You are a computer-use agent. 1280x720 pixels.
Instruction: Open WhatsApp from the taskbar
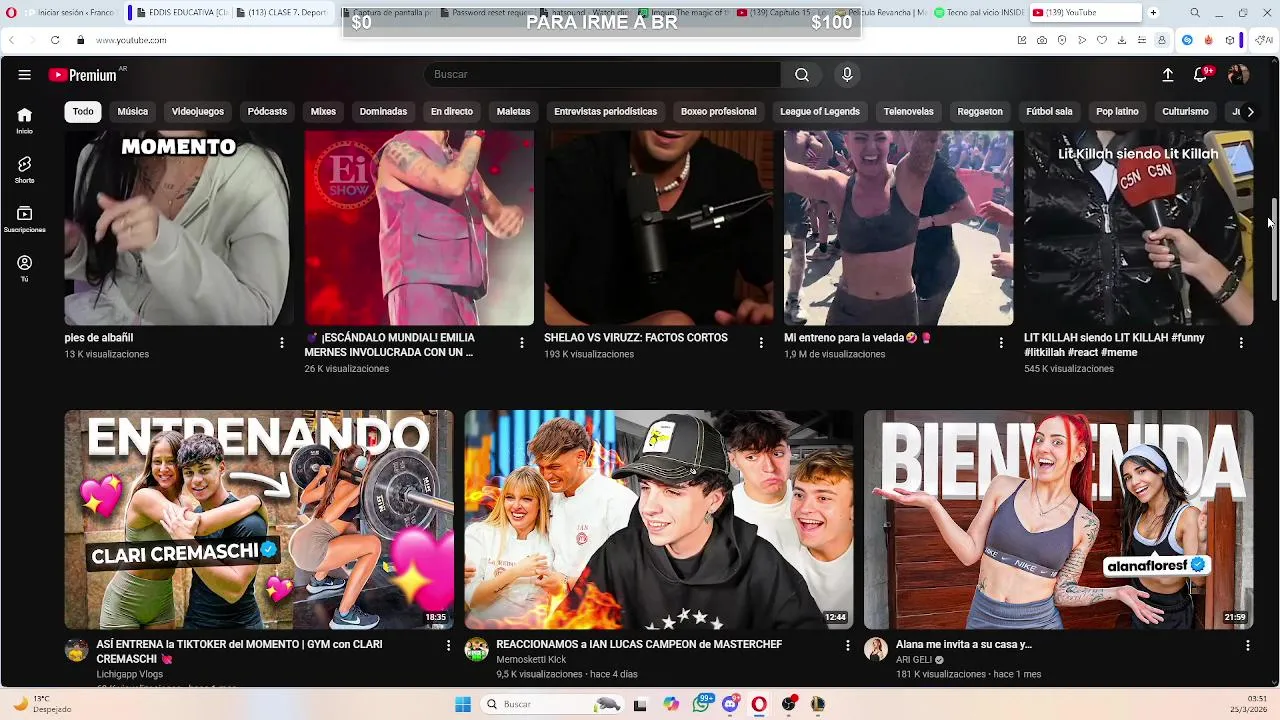701,704
